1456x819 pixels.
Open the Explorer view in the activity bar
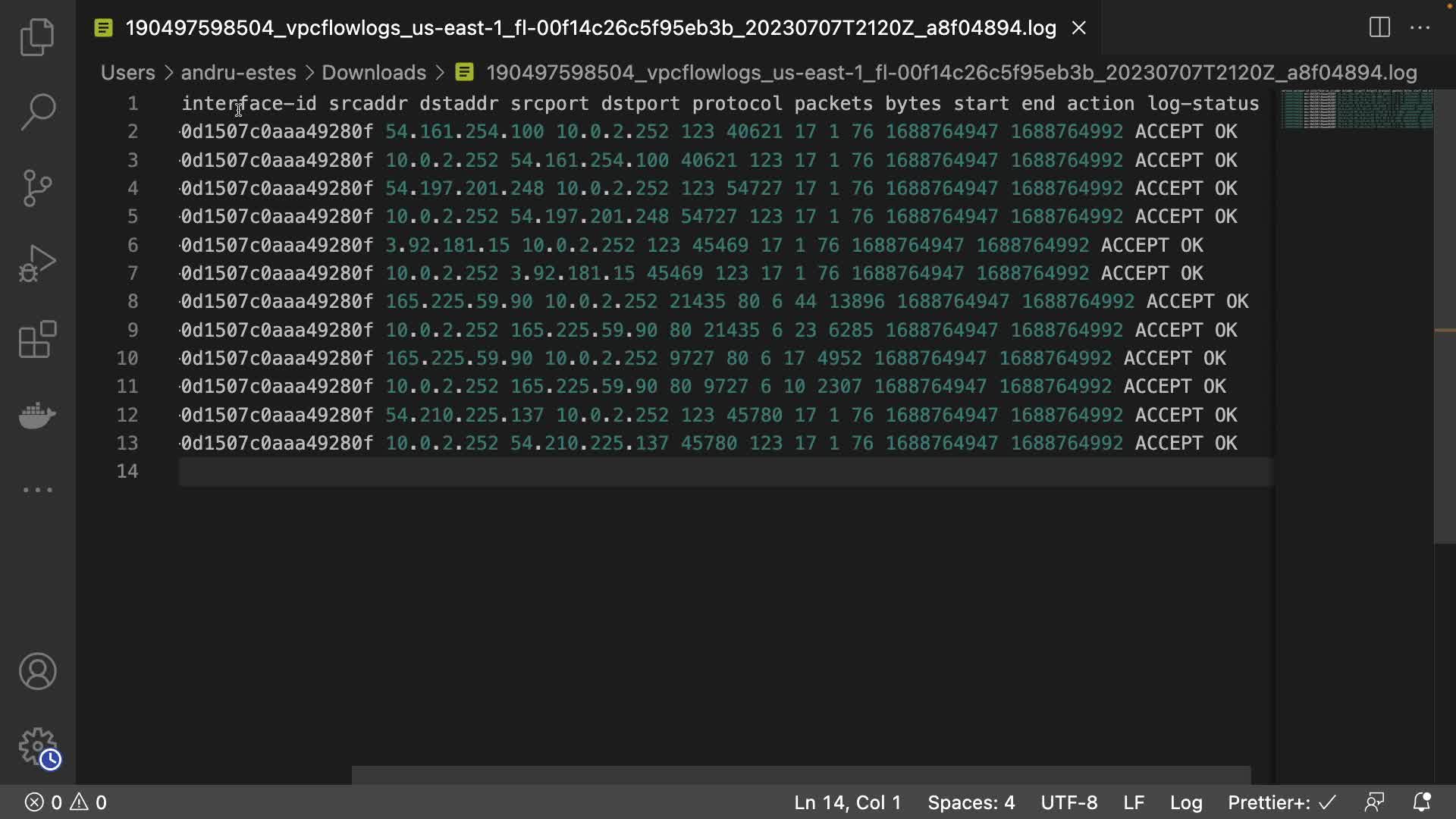[x=37, y=36]
